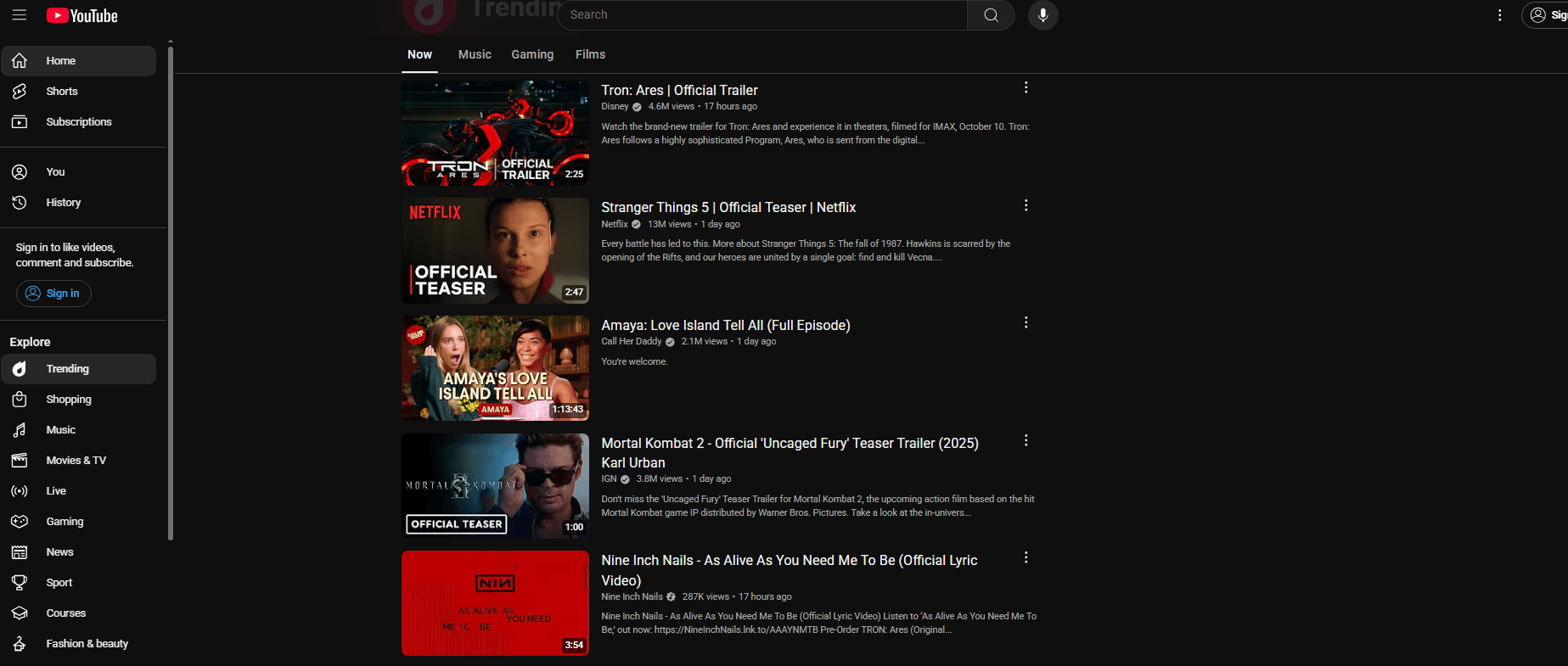This screenshot has height=666, width=1568.
Task: Click Mortal Kombat 2 'Uncaged Fury' title
Action: (790, 453)
